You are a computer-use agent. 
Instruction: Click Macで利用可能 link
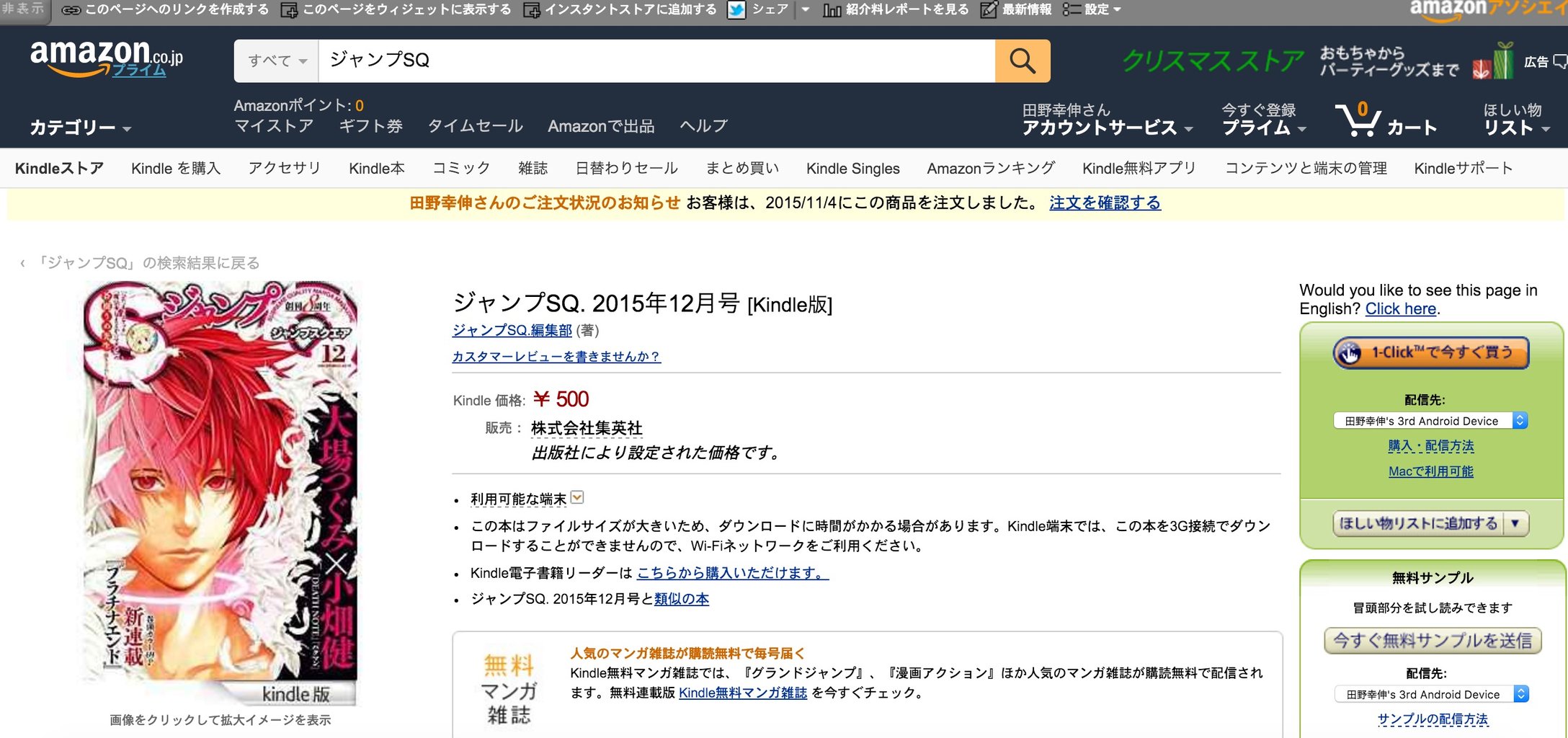(1431, 471)
